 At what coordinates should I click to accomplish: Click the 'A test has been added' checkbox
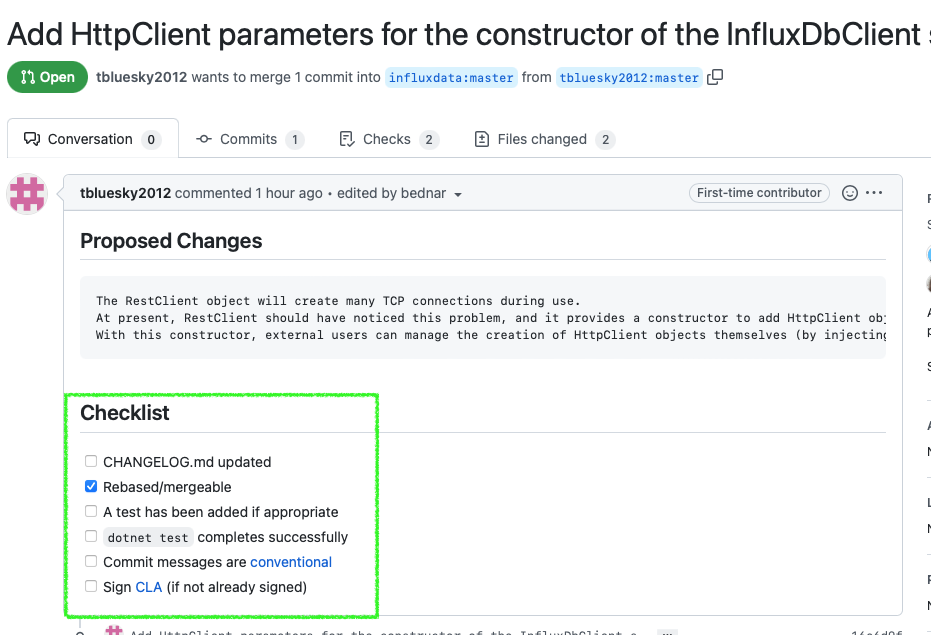point(91,511)
